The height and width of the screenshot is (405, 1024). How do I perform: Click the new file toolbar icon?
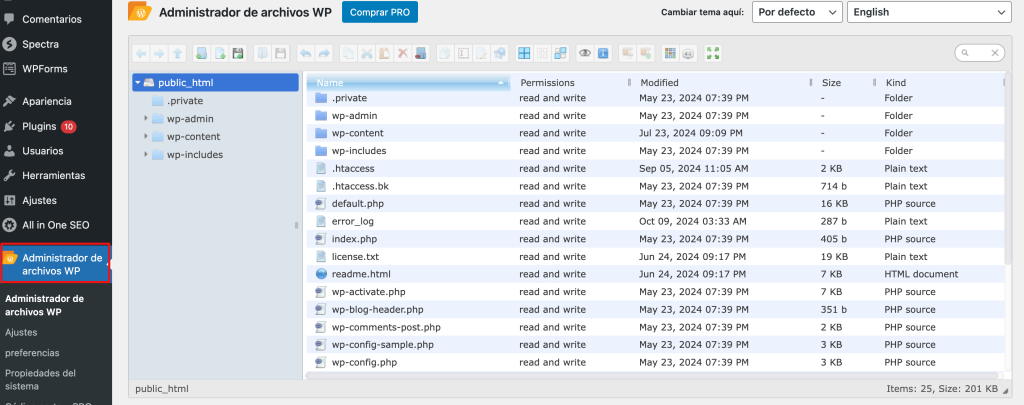(220, 53)
